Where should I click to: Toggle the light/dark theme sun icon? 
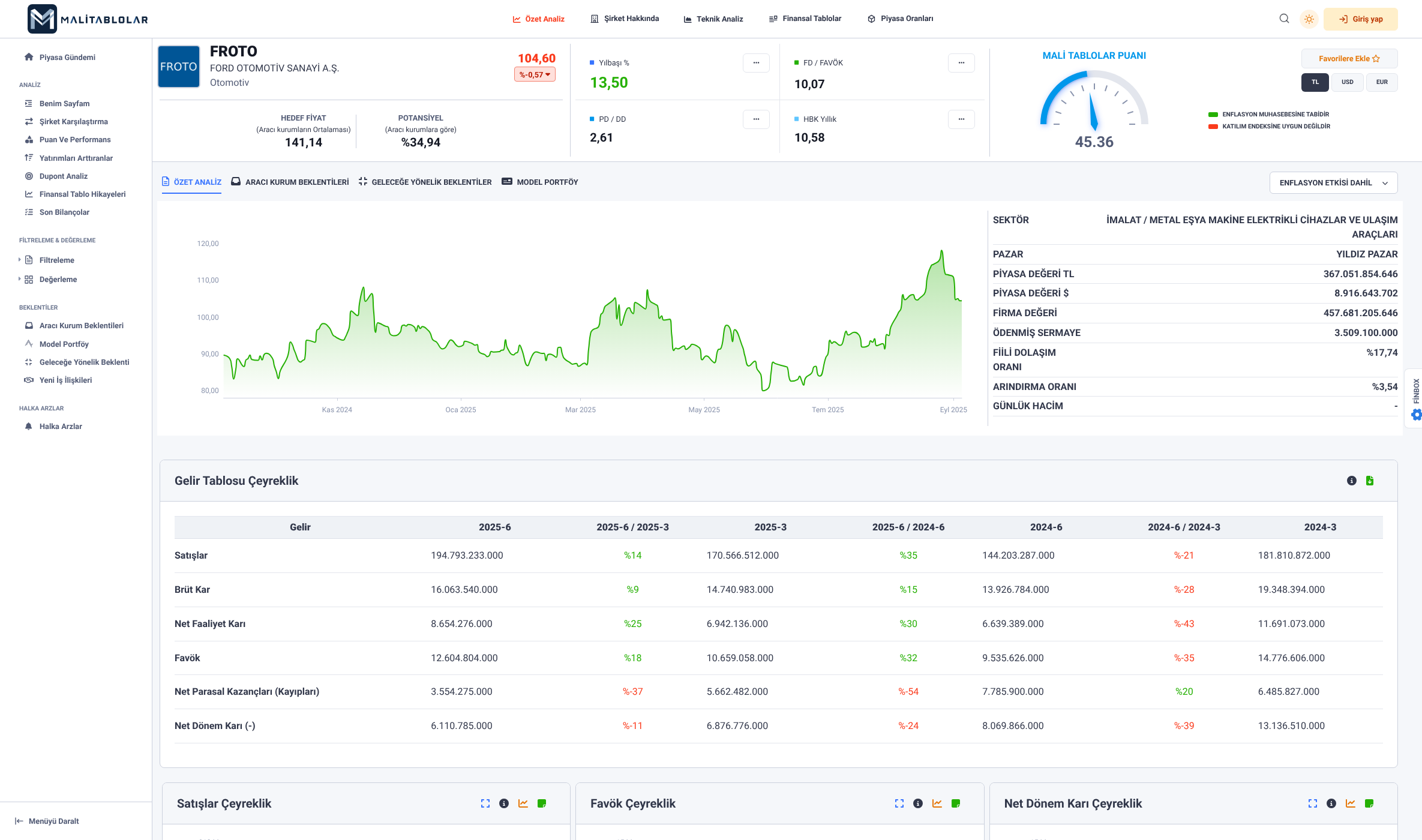(x=1309, y=19)
